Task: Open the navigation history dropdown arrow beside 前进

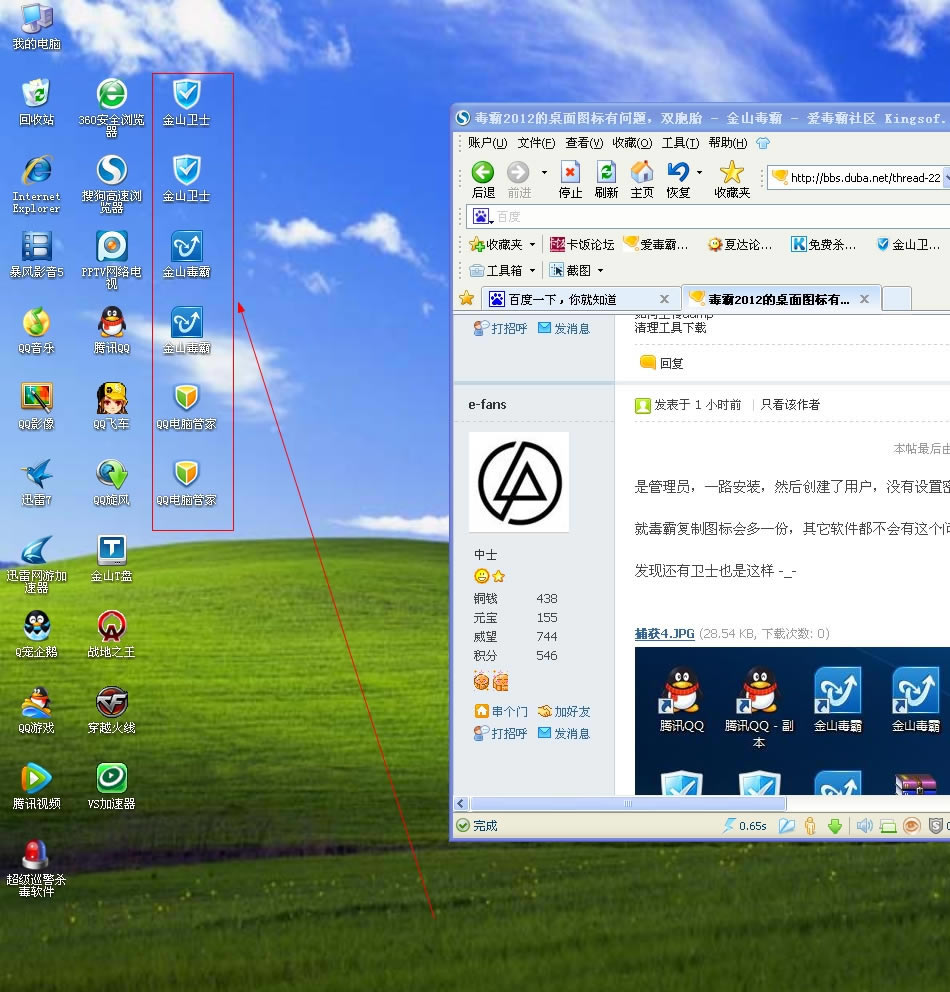Action: tap(544, 172)
